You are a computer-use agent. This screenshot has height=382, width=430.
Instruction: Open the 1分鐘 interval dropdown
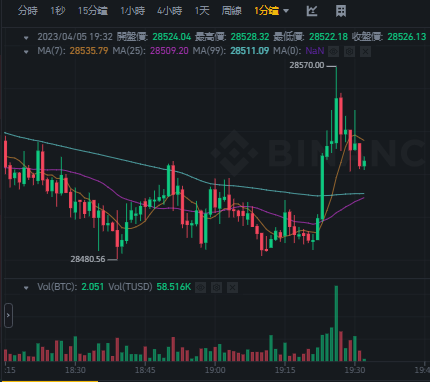271,11
